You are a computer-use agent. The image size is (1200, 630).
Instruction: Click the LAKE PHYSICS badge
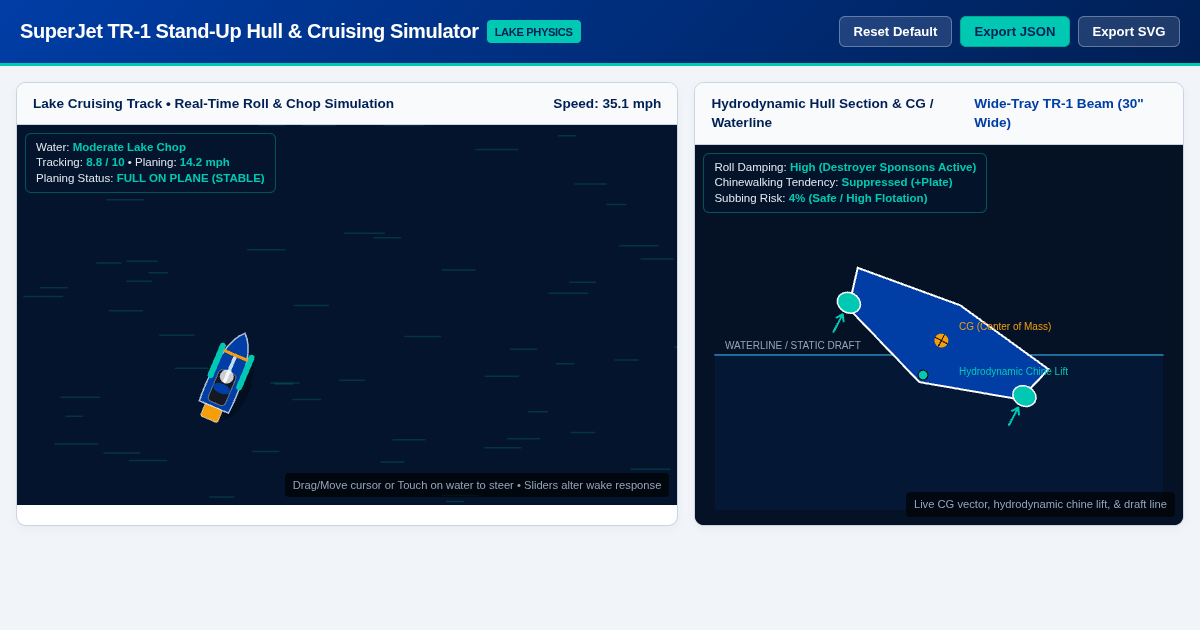(534, 32)
